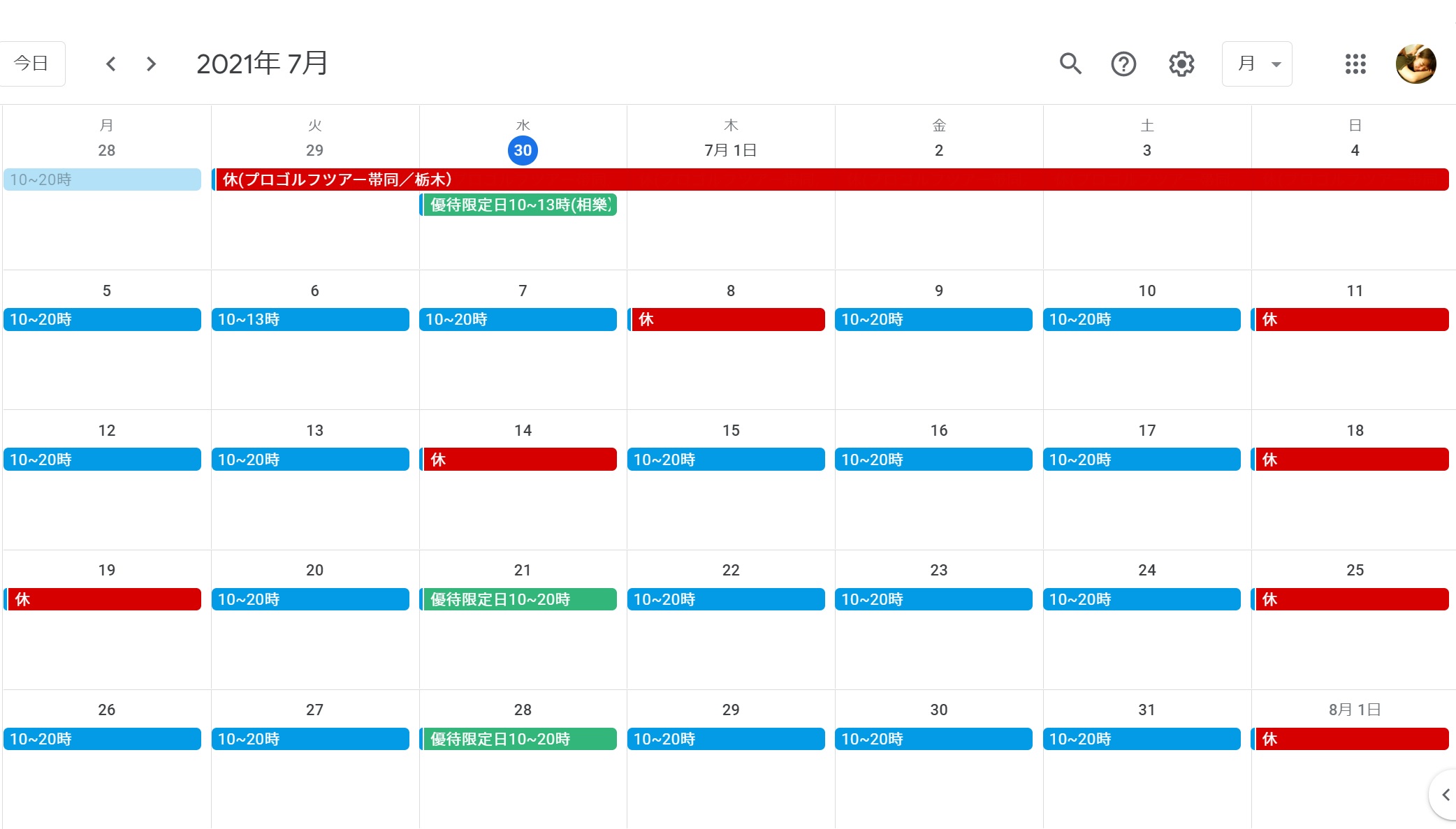Viewport: 1456px width, 829px height.
Task: Open the 10~13時 event on July 6
Action: click(310, 319)
